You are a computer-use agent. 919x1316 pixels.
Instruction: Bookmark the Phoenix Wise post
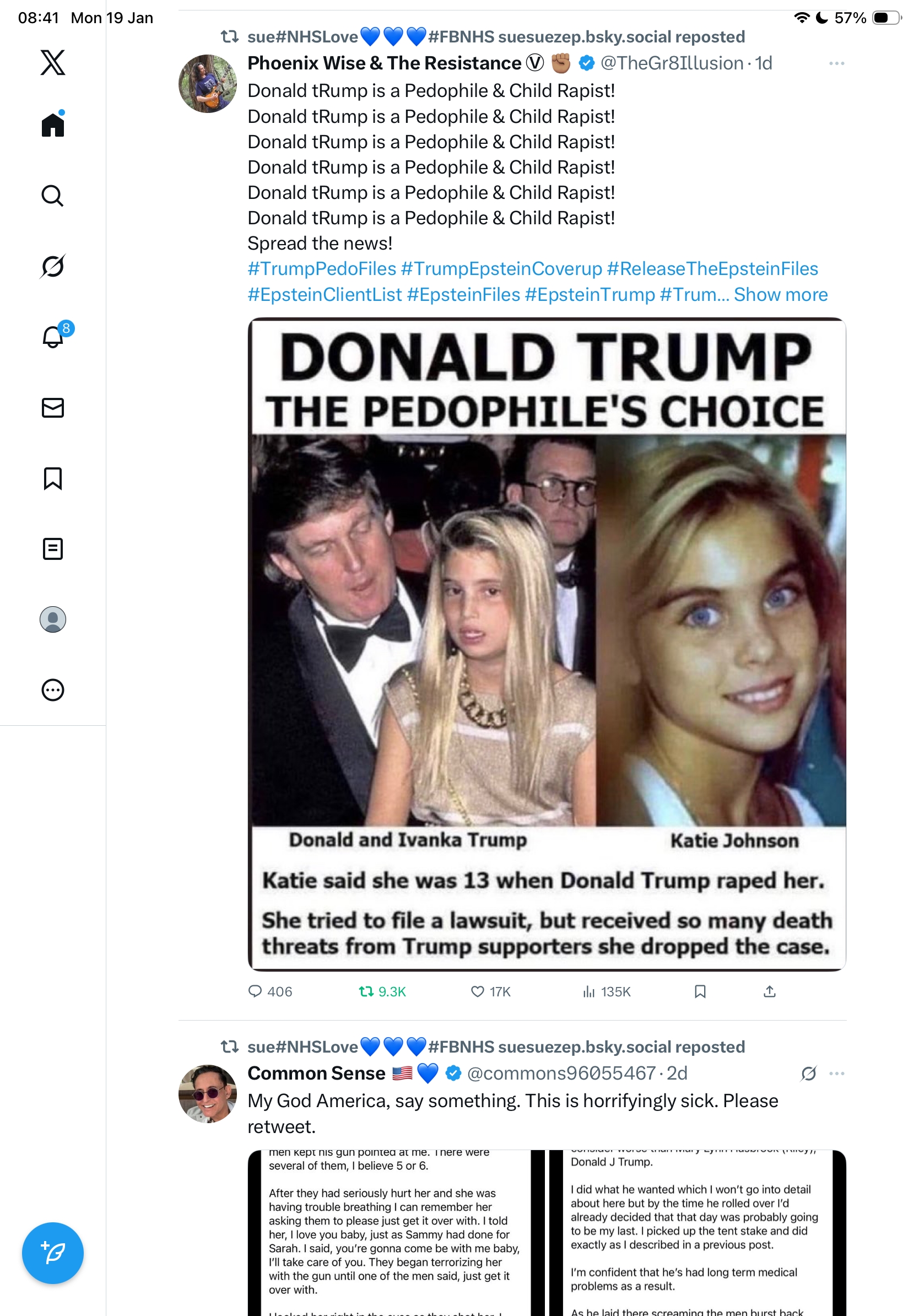(x=700, y=991)
